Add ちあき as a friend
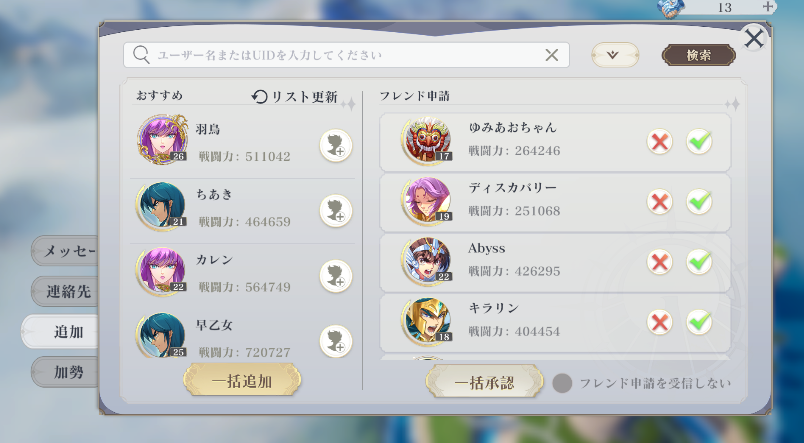The width and height of the screenshot is (804, 443). pyautogui.click(x=336, y=211)
